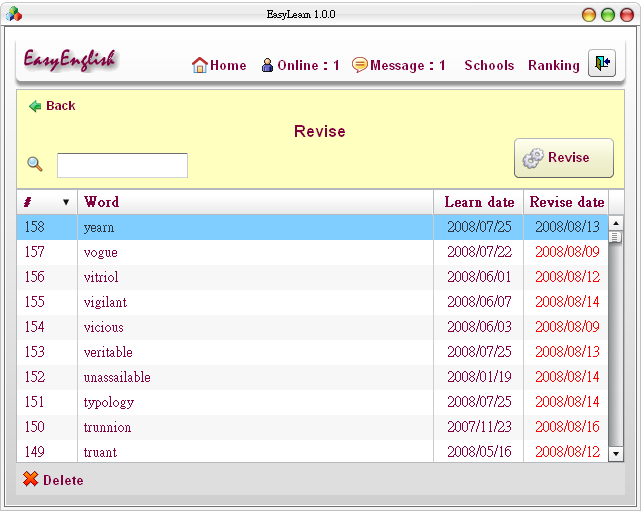The width and height of the screenshot is (641, 511).
Task: Open the Home menu item
Action: [x=228, y=65]
